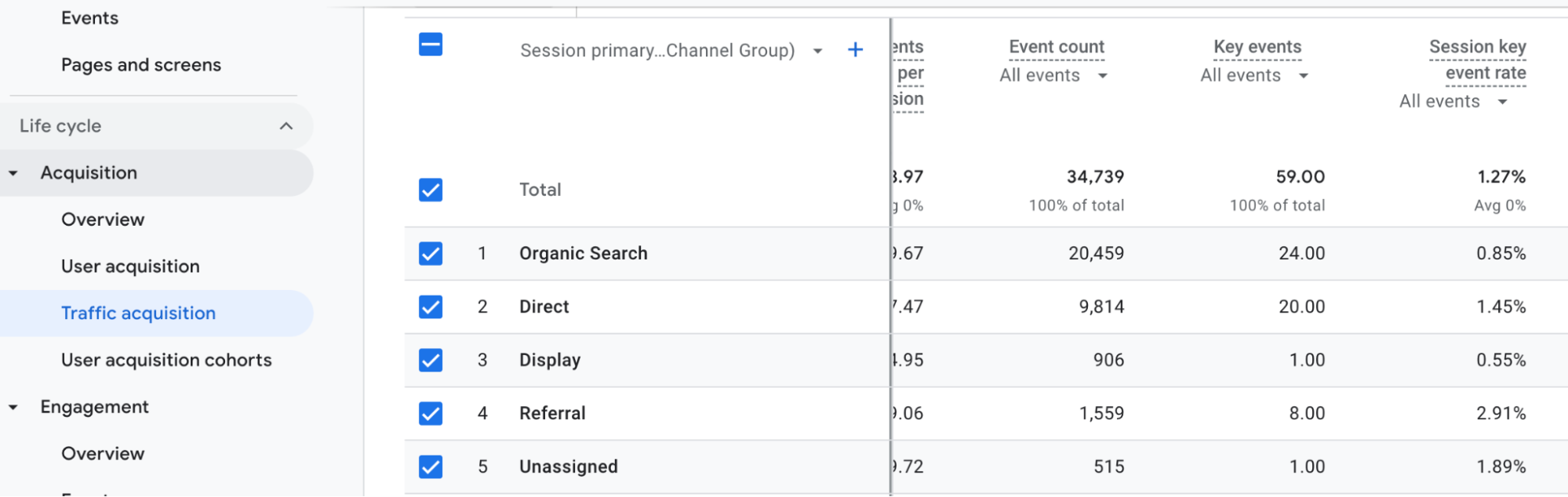Click Unassigned rate 1.89%
The height and width of the screenshot is (497, 1568).
(x=1501, y=466)
